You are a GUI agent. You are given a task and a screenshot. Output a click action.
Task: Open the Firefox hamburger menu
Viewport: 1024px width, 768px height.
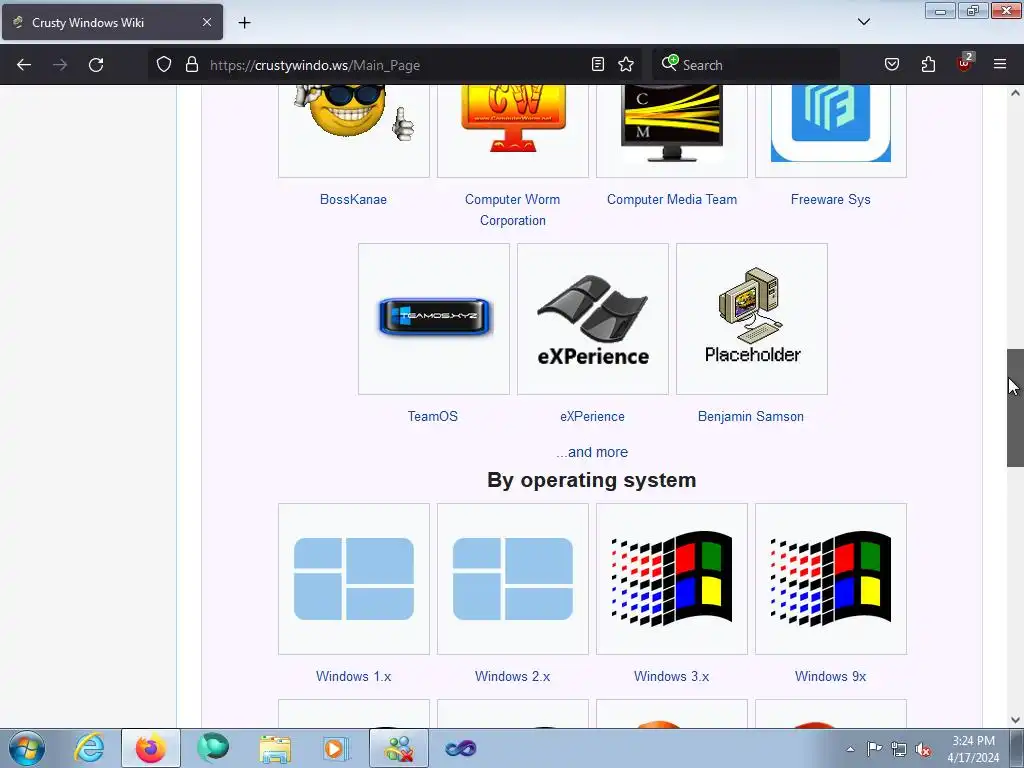pyautogui.click(x=1000, y=64)
